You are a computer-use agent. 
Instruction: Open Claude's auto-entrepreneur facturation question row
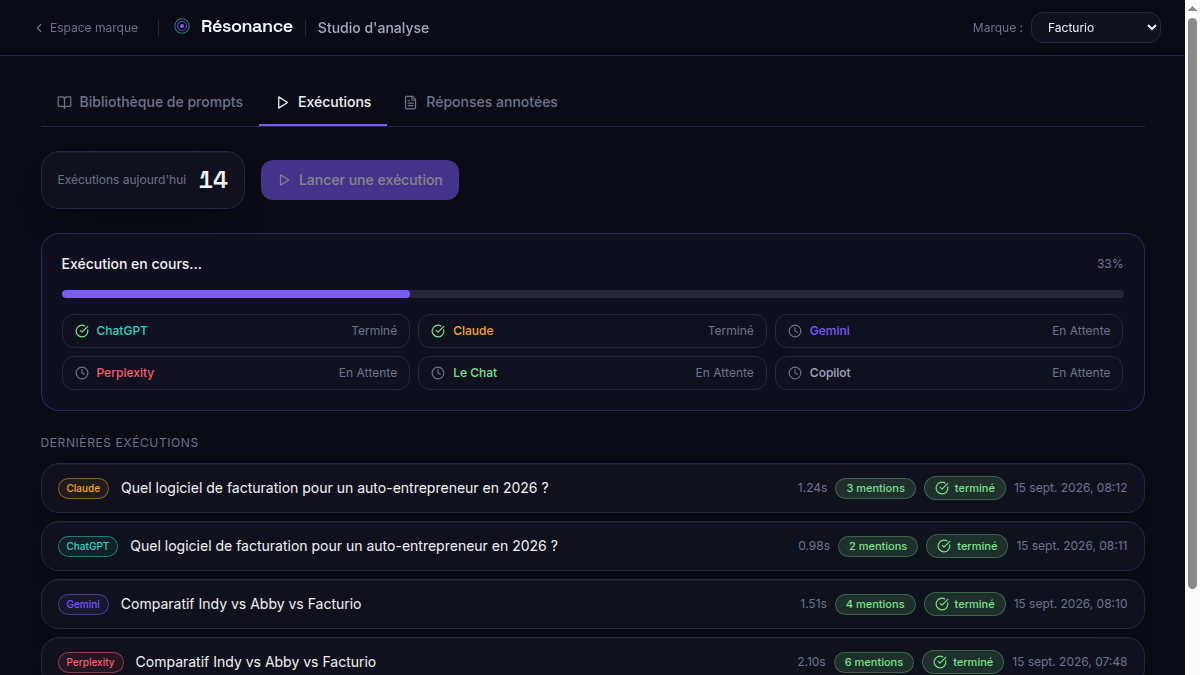pyautogui.click(x=593, y=488)
